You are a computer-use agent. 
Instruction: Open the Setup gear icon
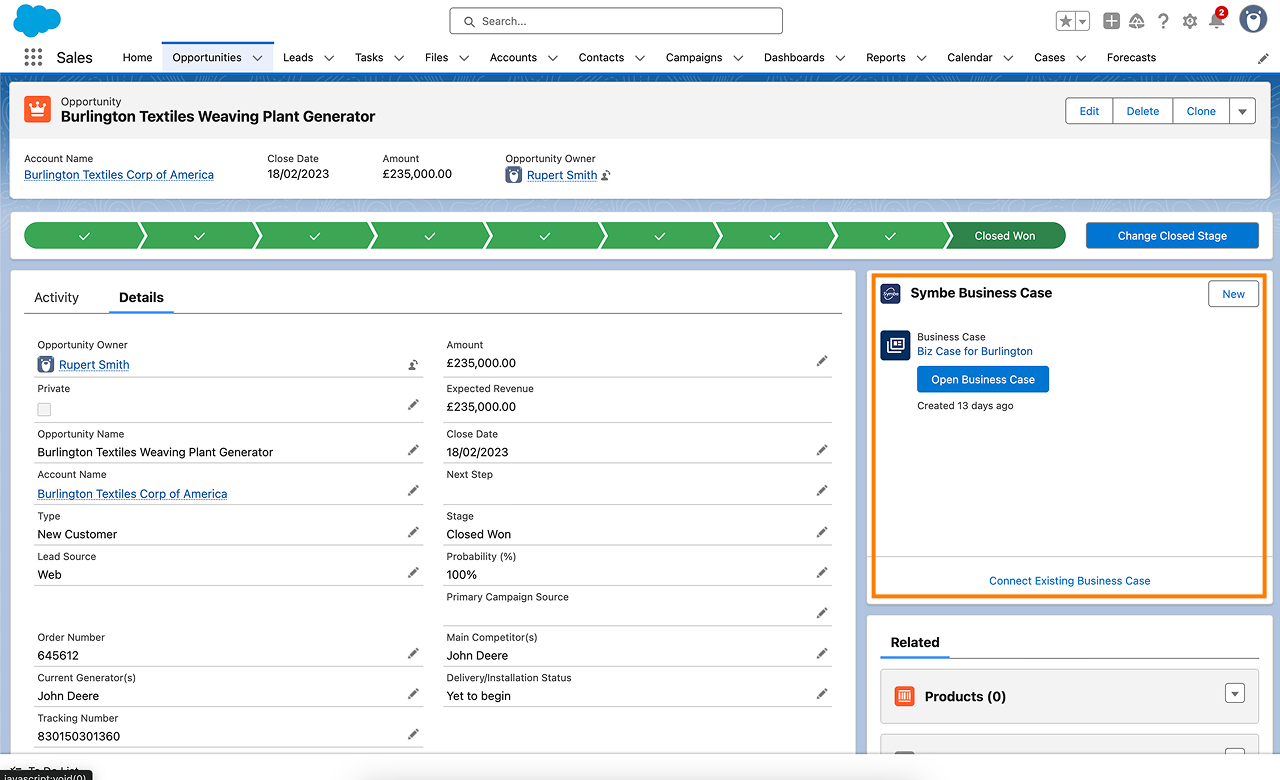[x=1190, y=21]
